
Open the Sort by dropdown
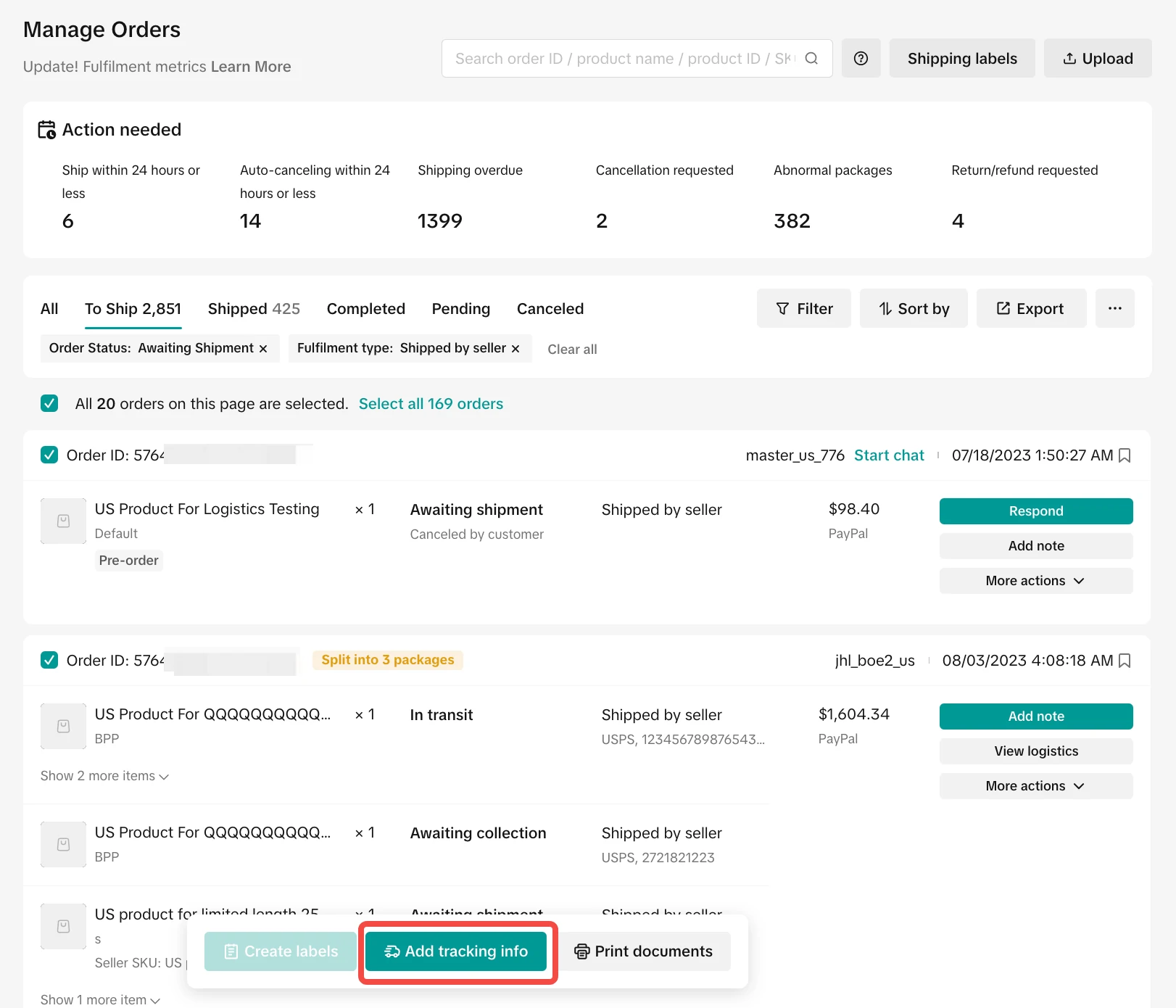click(x=914, y=309)
